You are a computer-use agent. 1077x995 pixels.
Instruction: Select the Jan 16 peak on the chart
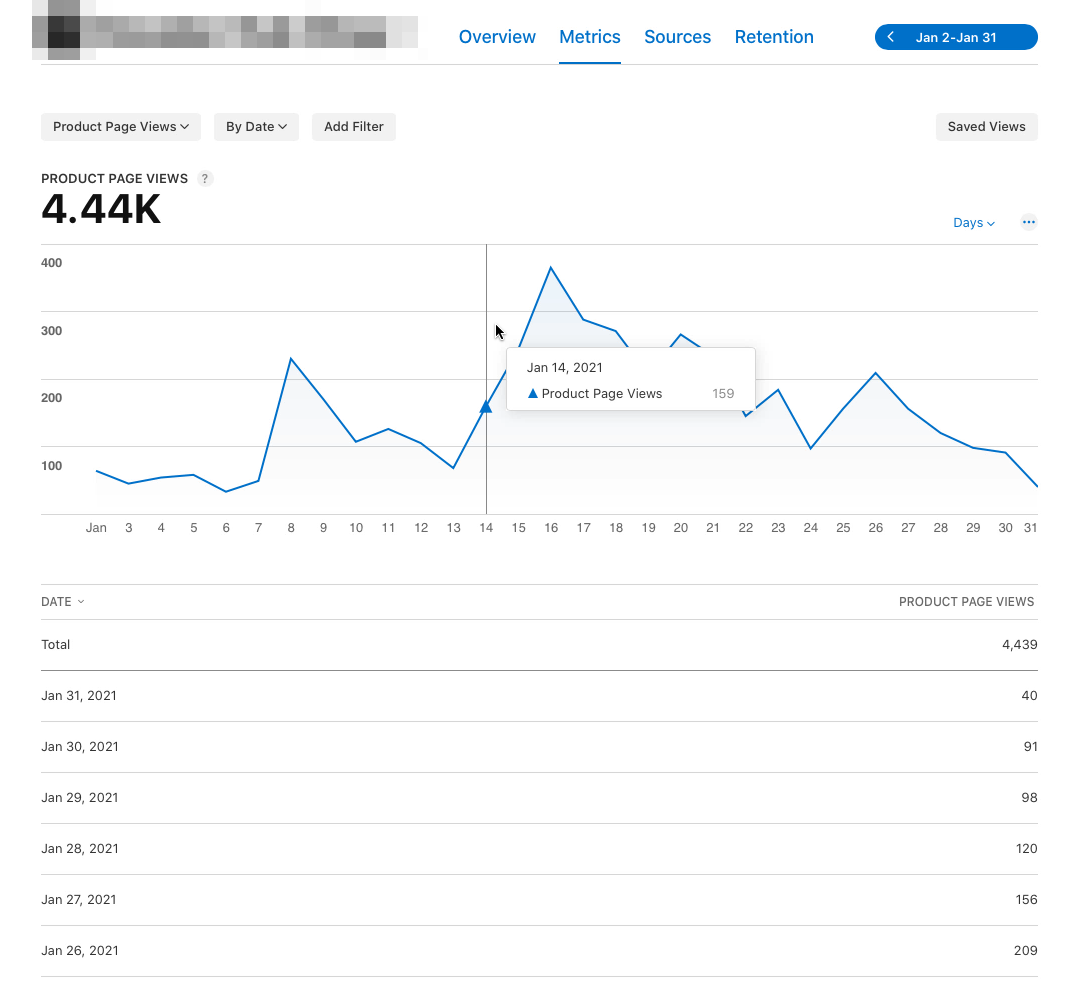pos(551,268)
